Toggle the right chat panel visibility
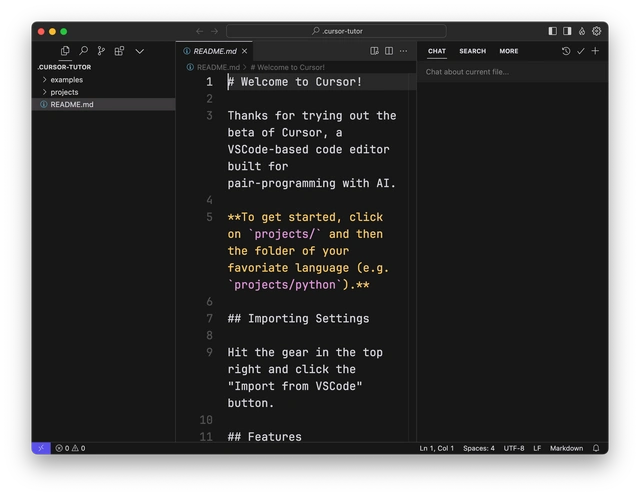Viewport: 640px width, 496px height. 567,31
